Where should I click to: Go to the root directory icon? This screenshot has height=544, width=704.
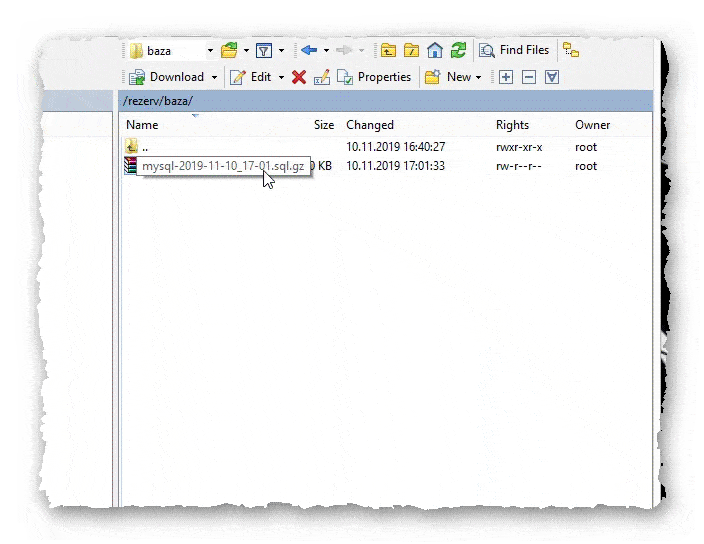pos(411,50)
